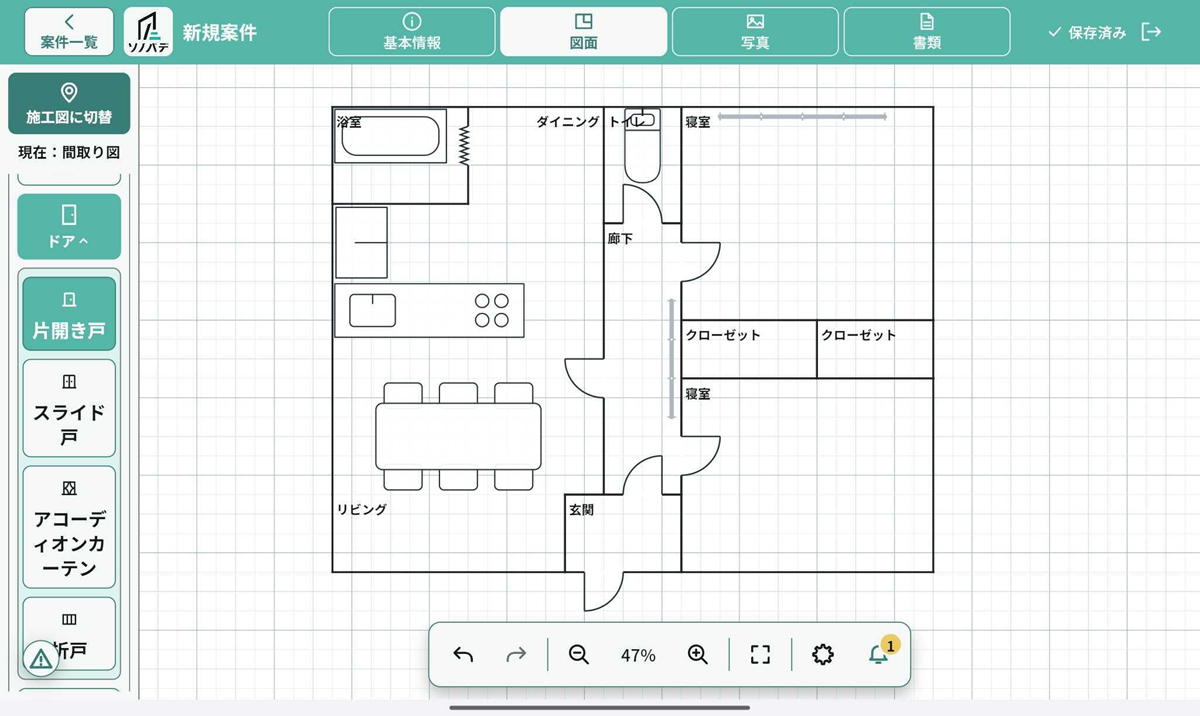Open notifications bell
The height and width of the screenshot is (716, 1200).
879,655
